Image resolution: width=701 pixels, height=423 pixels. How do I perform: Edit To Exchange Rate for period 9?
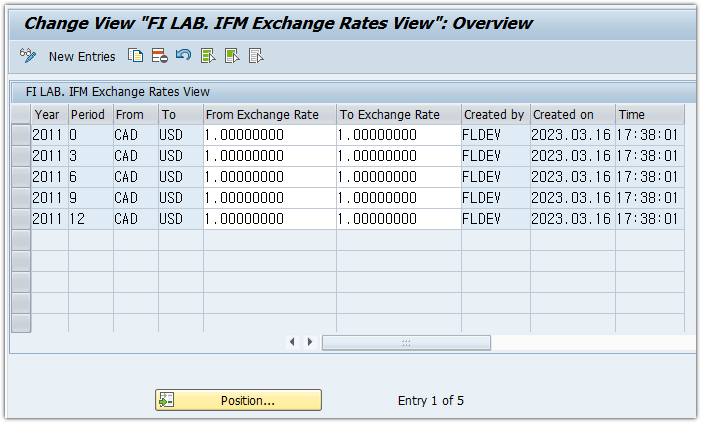398,198
